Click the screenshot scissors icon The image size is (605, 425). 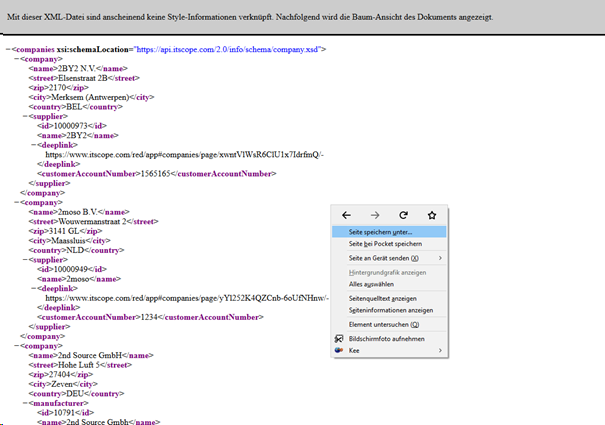pyautogui.click(x=339, y=339)
